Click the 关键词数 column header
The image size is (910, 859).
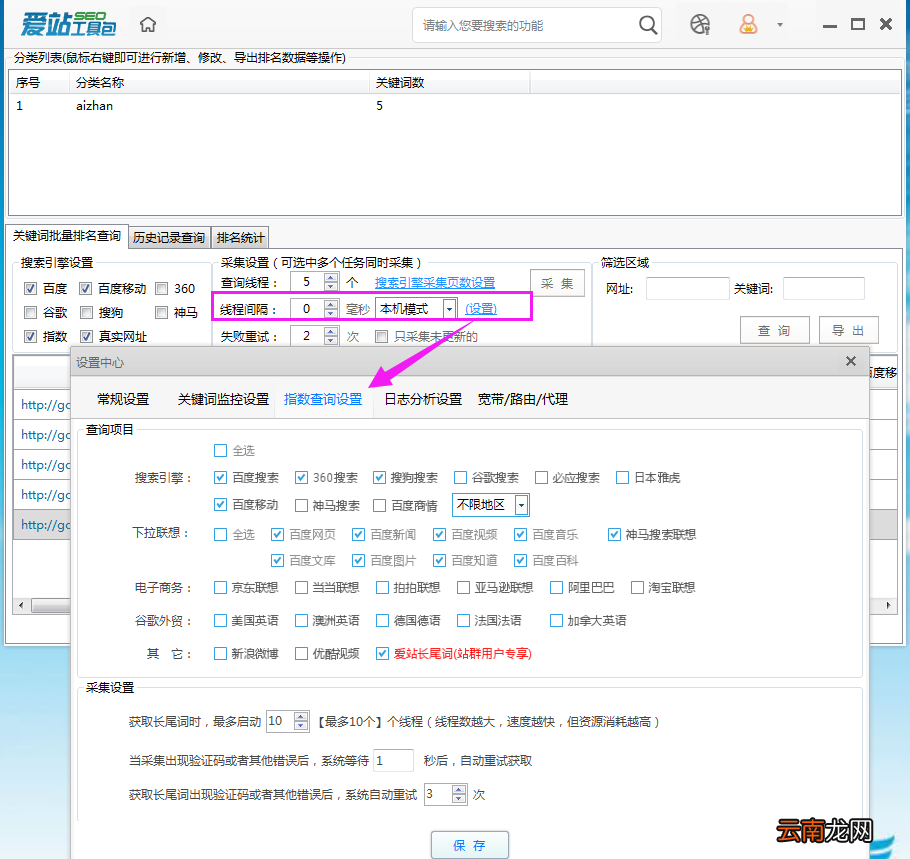[449, 82]
